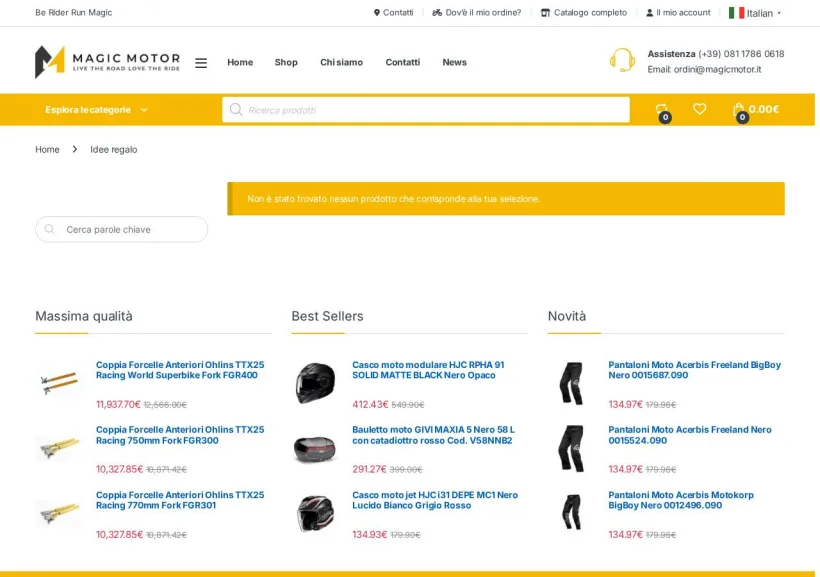Screen dimensions: 820x577
Task: Click the location pin icon beside Contatti
Action: pos(377,13)
